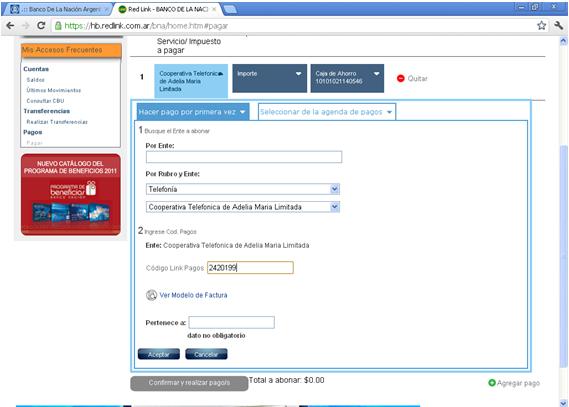Click Confirmar y realizar pago/s button
The width and height of the screenshot is (569, 407).
pos(189,383)
